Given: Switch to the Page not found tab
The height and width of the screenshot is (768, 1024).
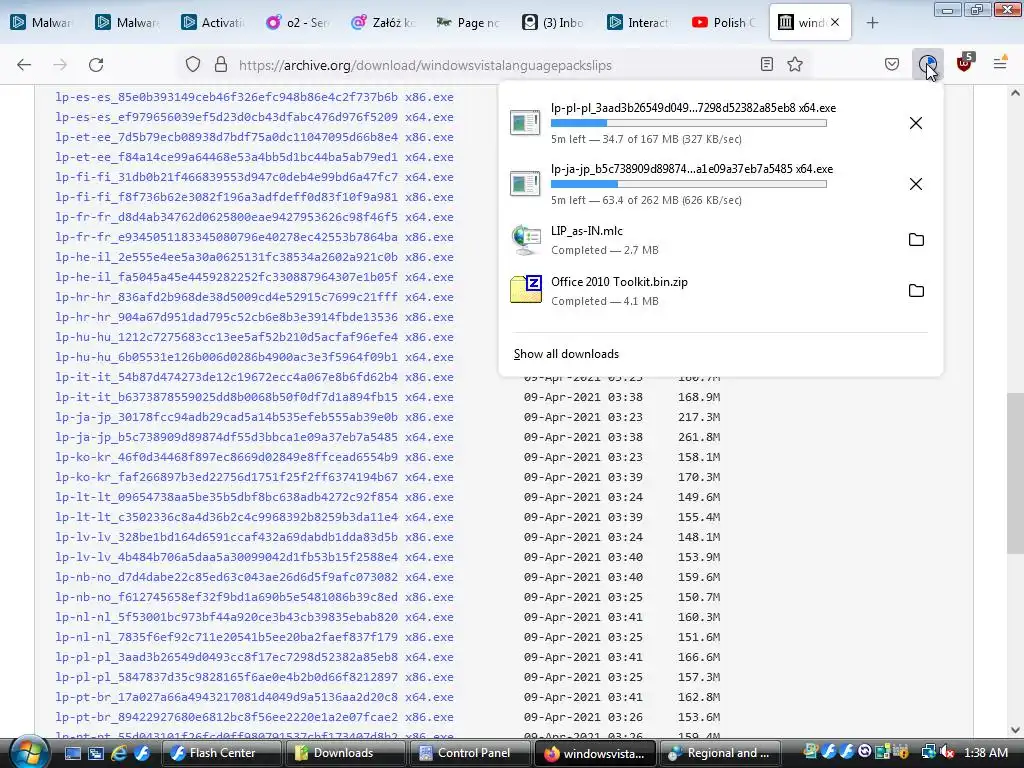Looking at the screenshot, I should coord(468,23).
